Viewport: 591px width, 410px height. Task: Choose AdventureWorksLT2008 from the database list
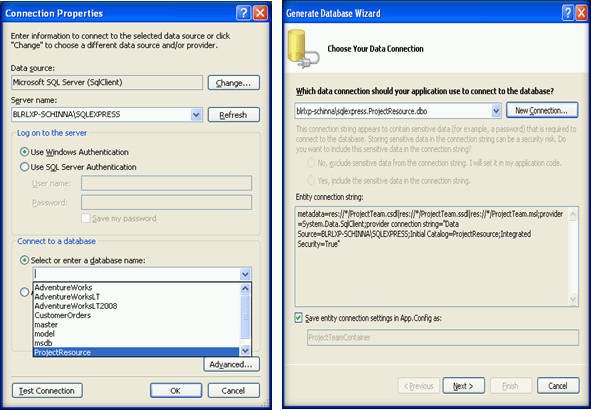[137, 306]
